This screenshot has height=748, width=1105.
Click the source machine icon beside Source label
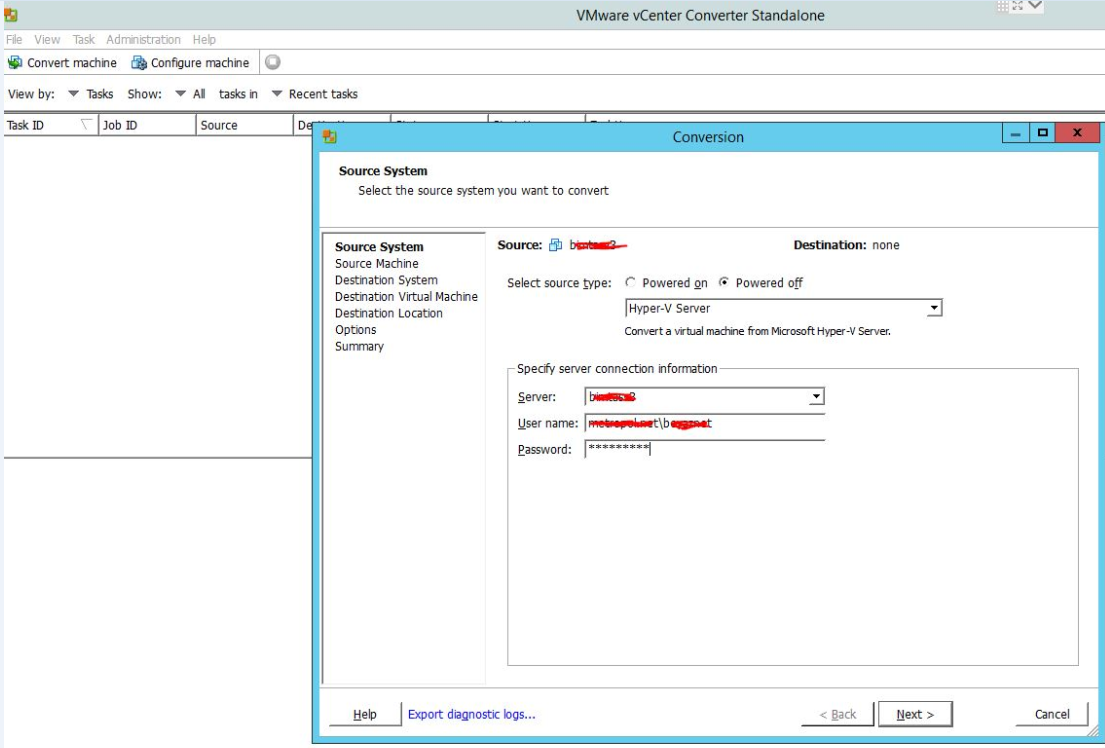(x=555, y=245)
